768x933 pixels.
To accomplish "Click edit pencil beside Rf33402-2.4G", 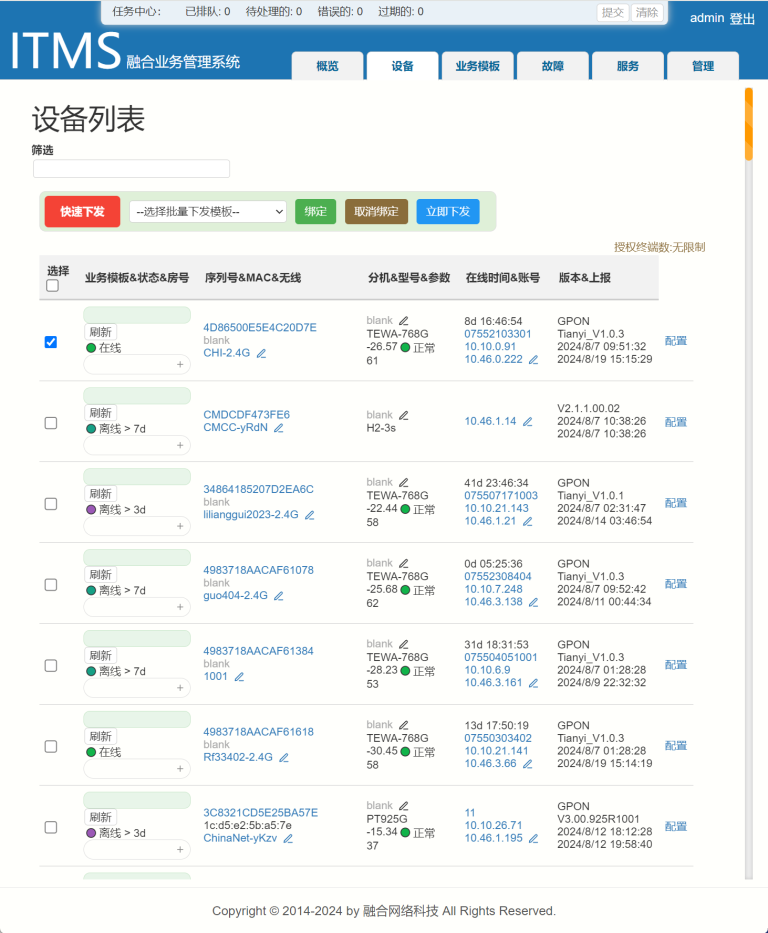I will [284, 758].
